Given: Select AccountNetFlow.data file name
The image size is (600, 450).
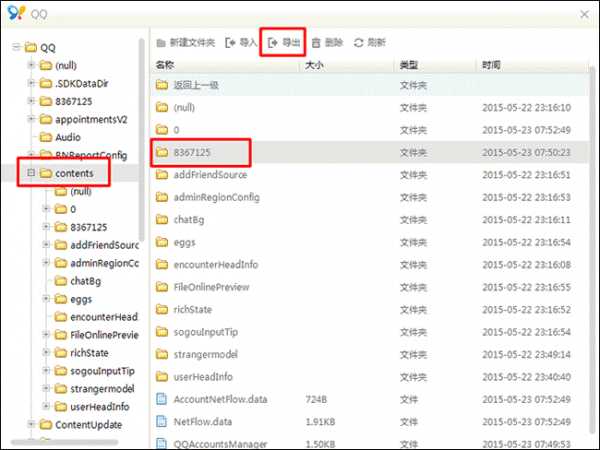Looking at the screenshot, I should [220, 399].
